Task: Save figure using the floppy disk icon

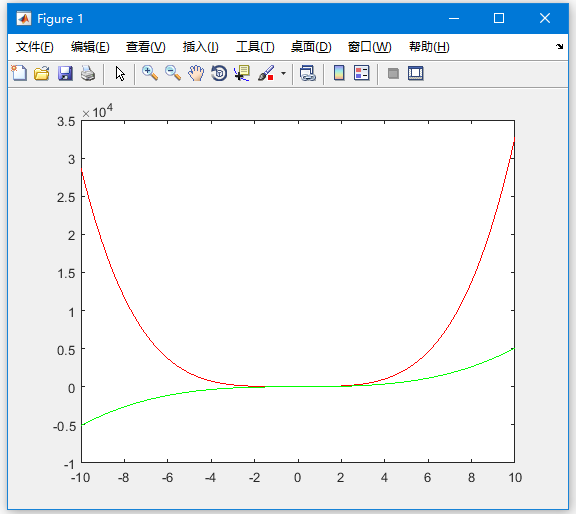Action: (65, 73)
